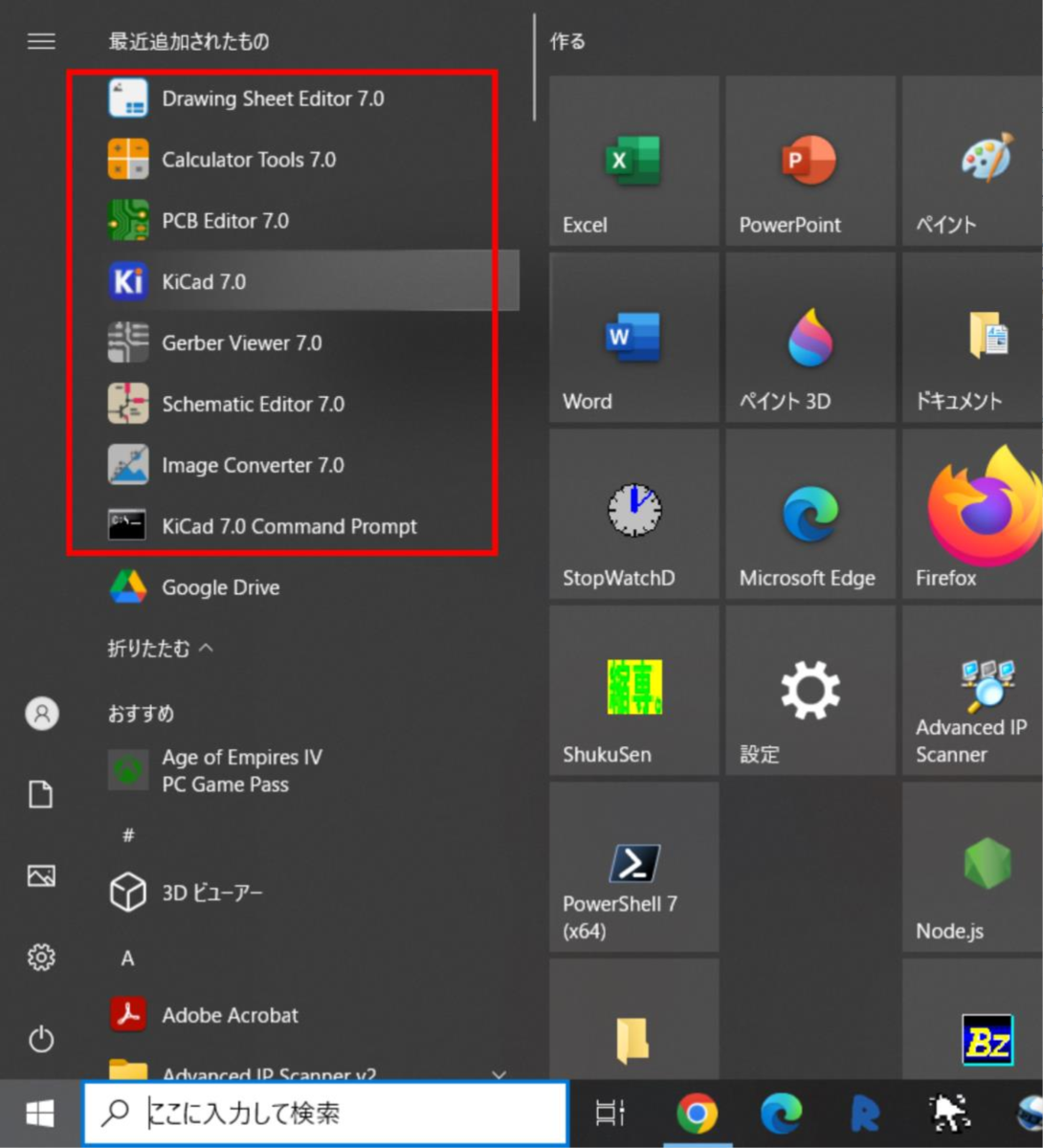Viewport: 1043px width, 1148px height.
Task: Open the Power options icon
Action: 41,1039
